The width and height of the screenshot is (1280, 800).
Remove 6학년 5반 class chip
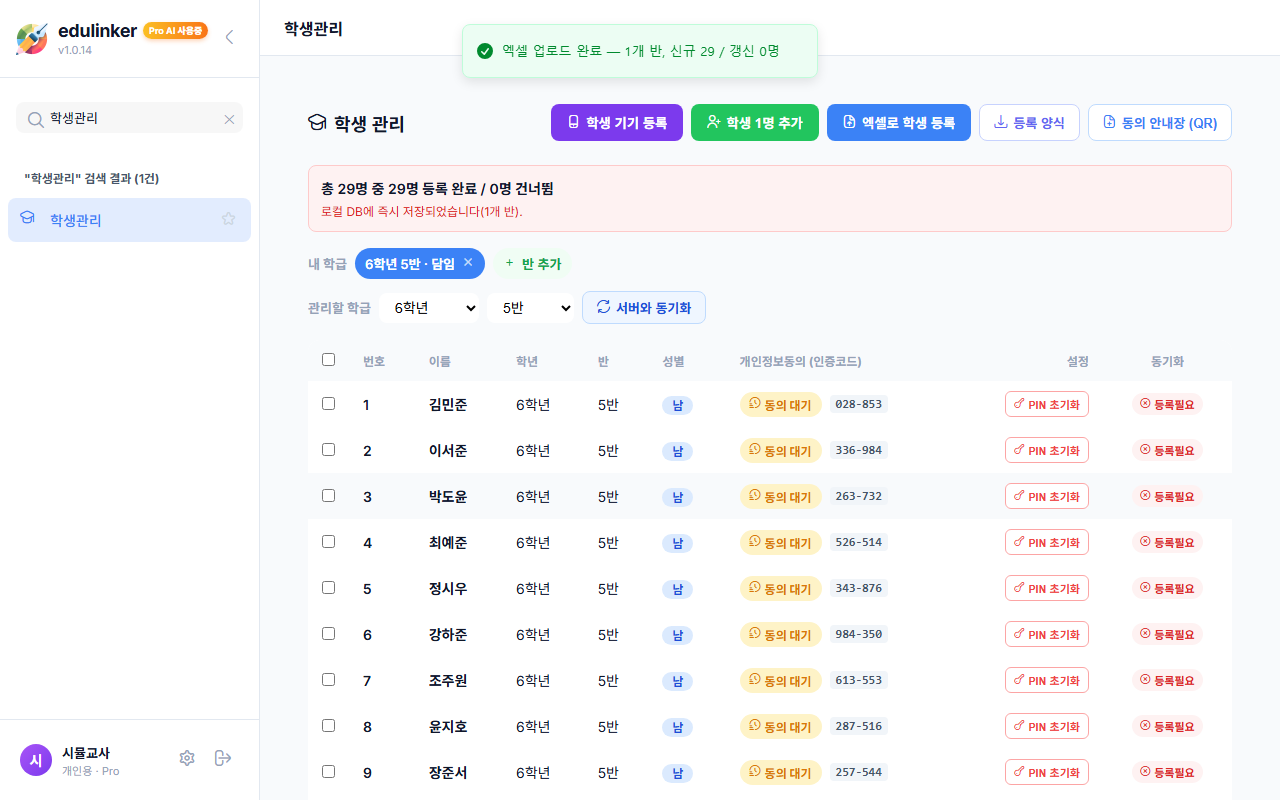click(468, 262)
